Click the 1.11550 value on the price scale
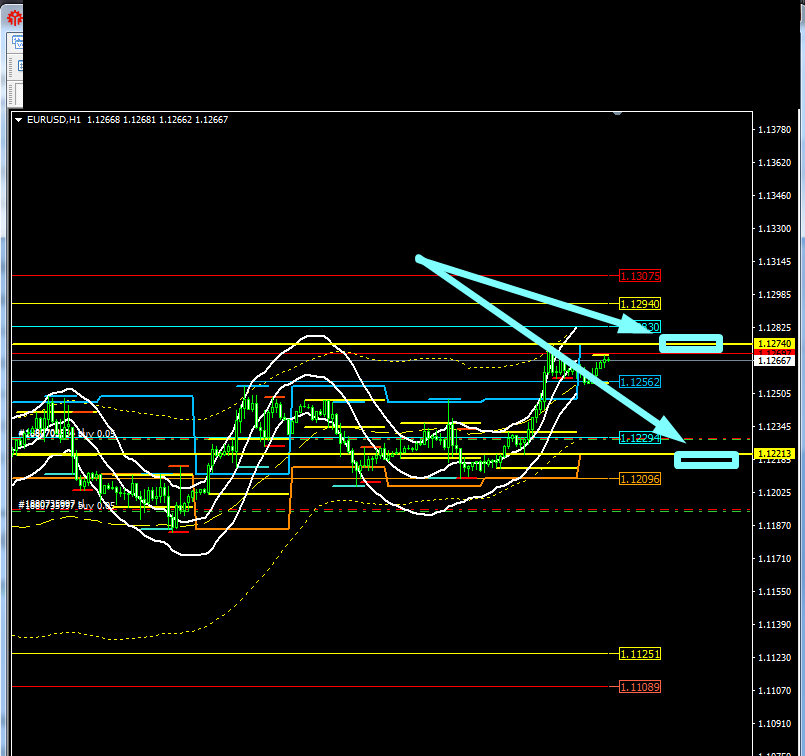This screenshot has width=805, height=756. (x=774, y=592)
